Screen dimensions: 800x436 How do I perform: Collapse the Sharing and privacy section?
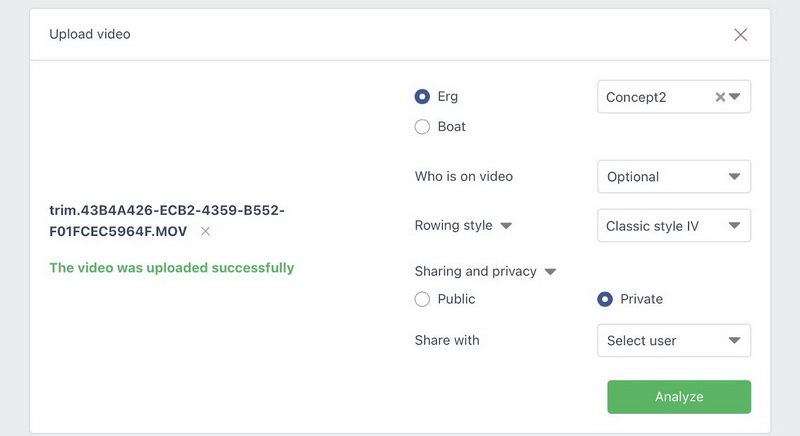550,271
